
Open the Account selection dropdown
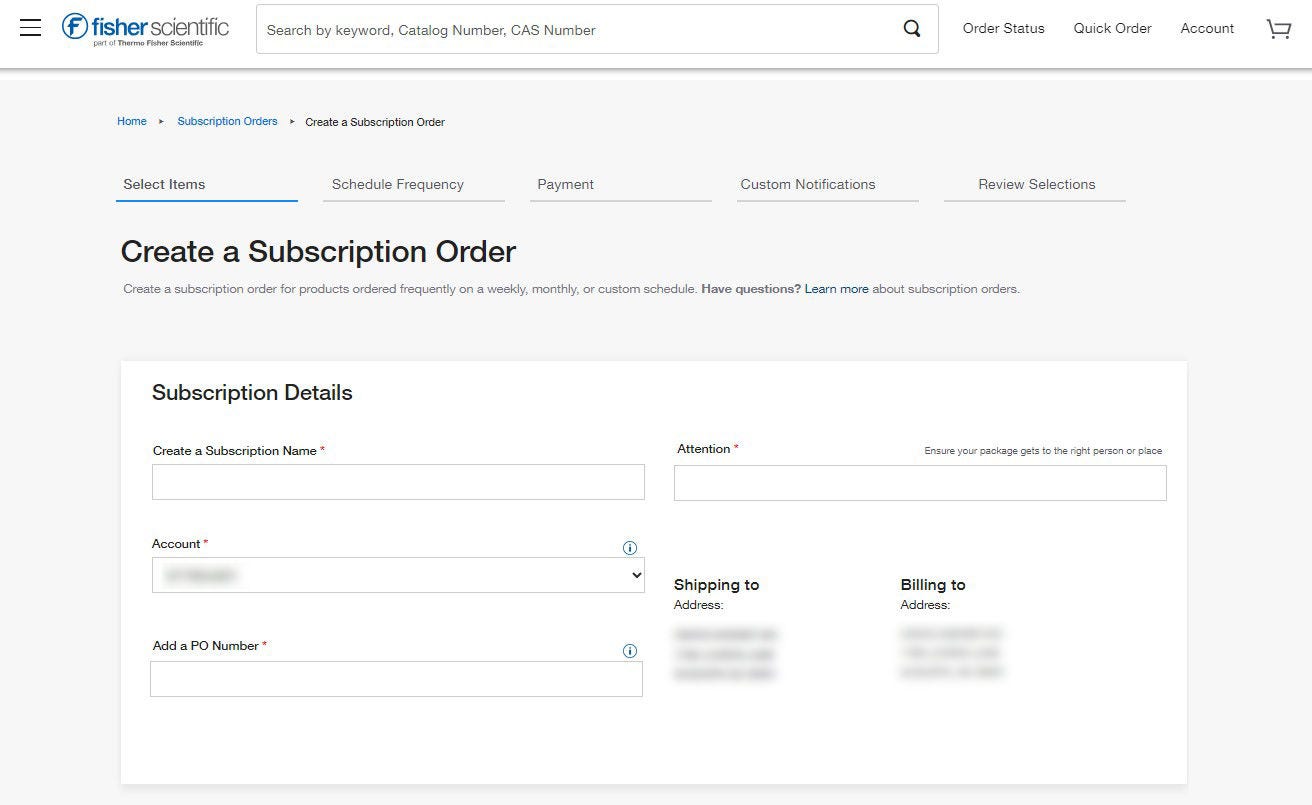(398, 575)
